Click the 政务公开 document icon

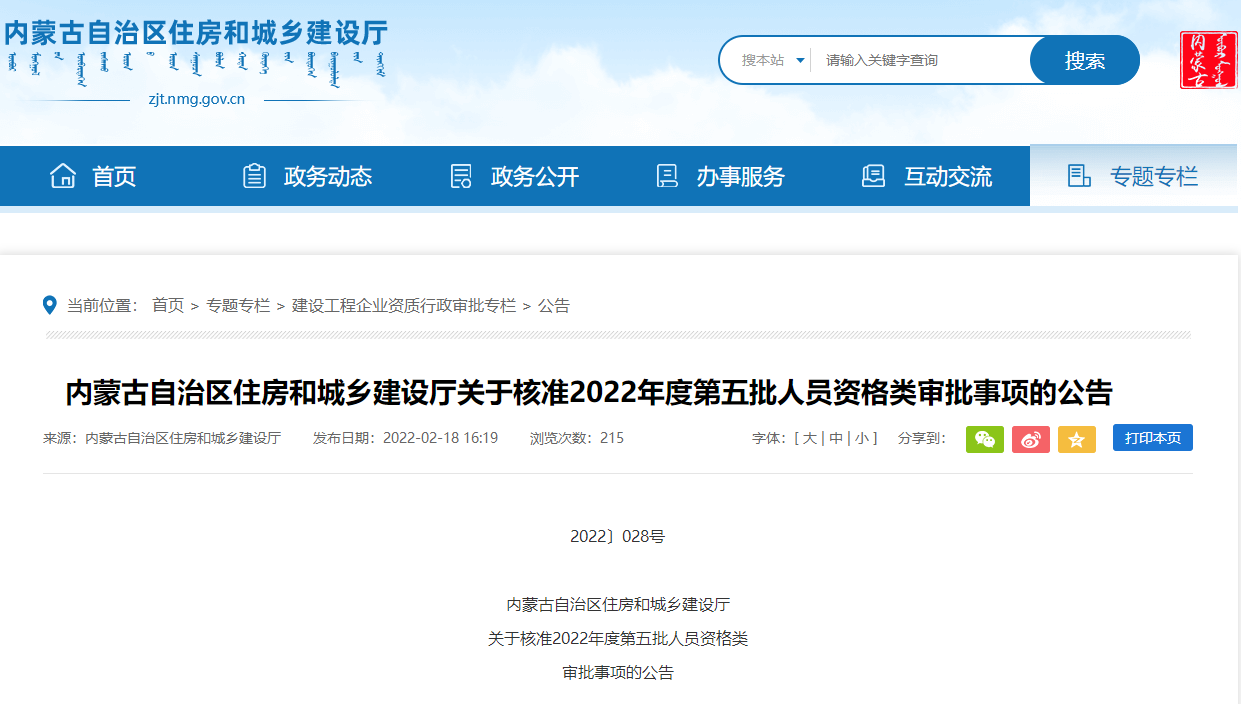coord(460,175)
